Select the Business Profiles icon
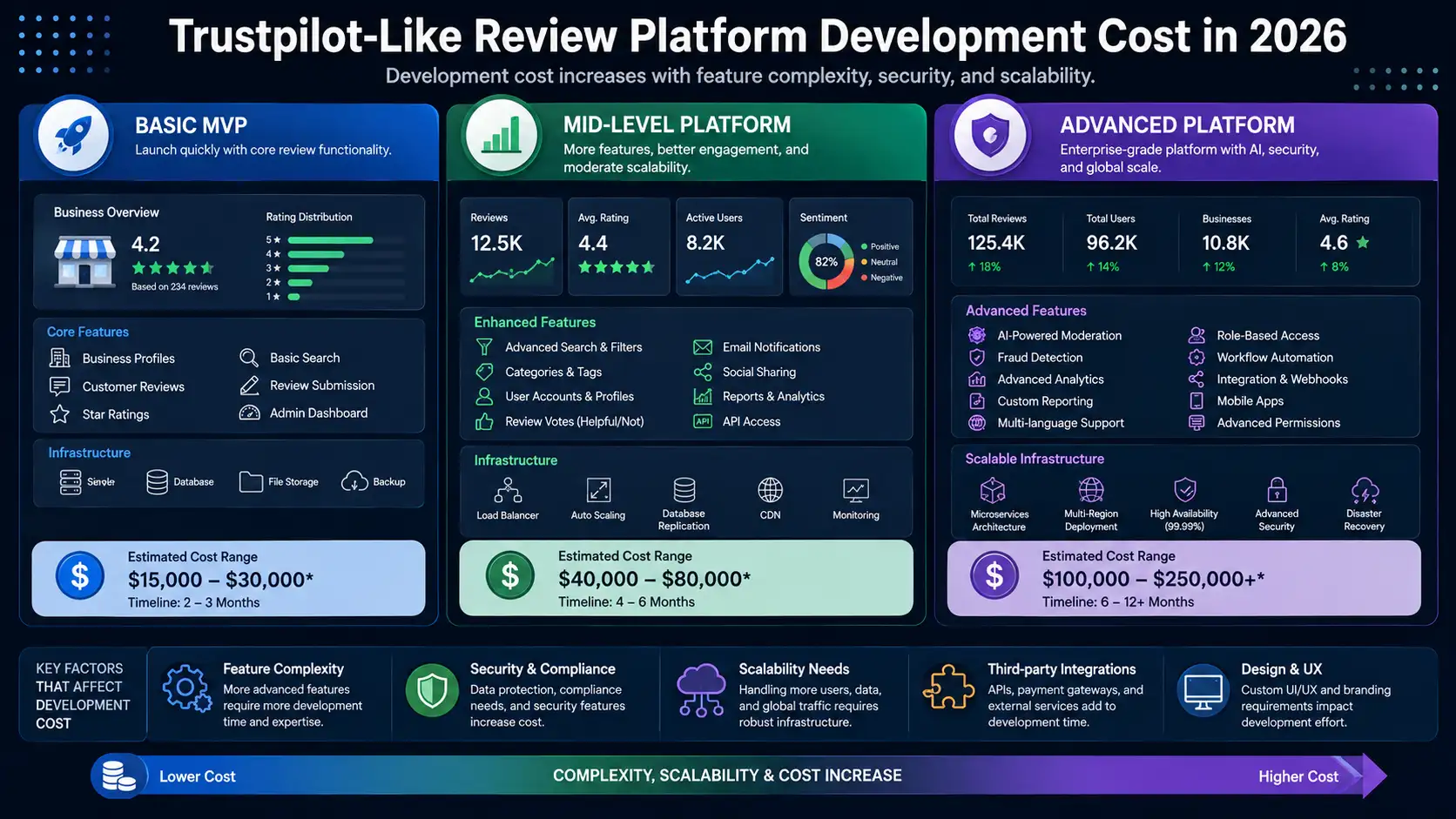This screenshot has height=819, width=1456. tap(59, 358)
